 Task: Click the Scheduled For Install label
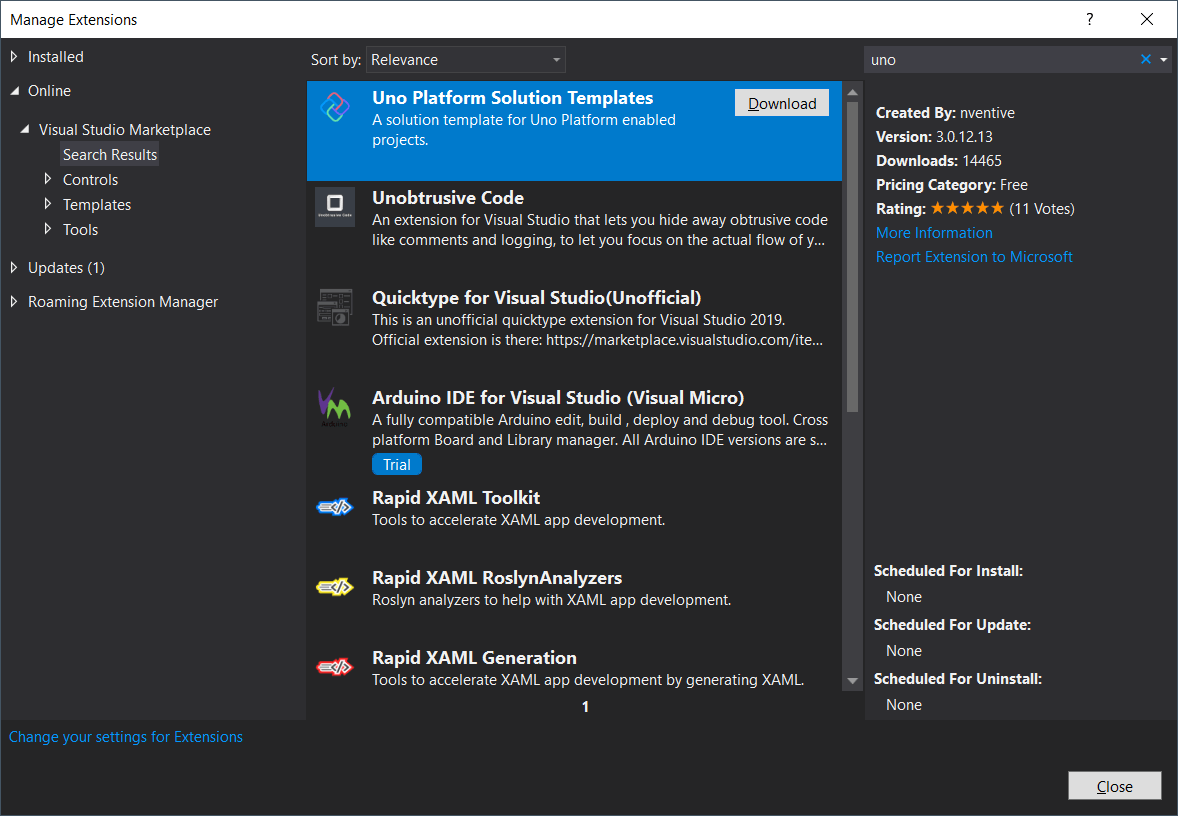click(948, 571)
